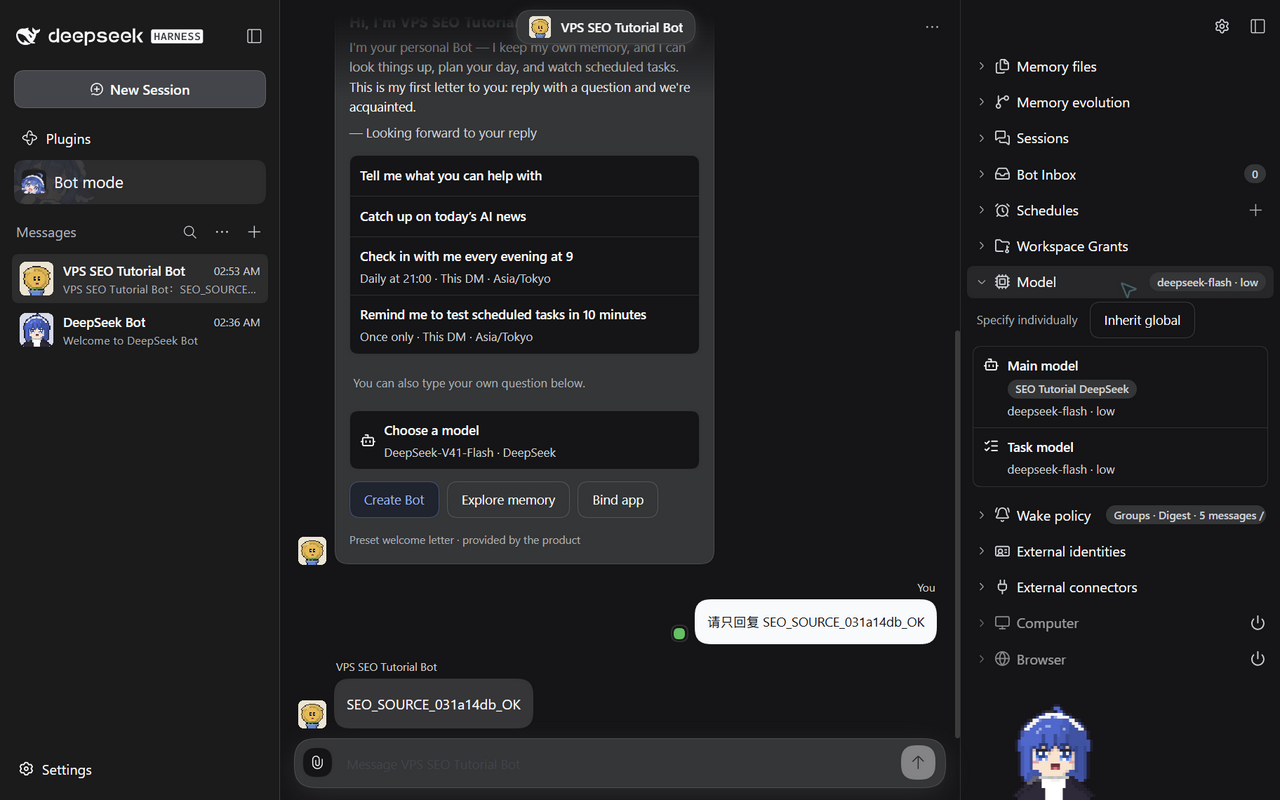Screen dimensions: 1280x800
Task: Click SEO Tutorial DeepSeek tag
Action: click(1072, 389)
